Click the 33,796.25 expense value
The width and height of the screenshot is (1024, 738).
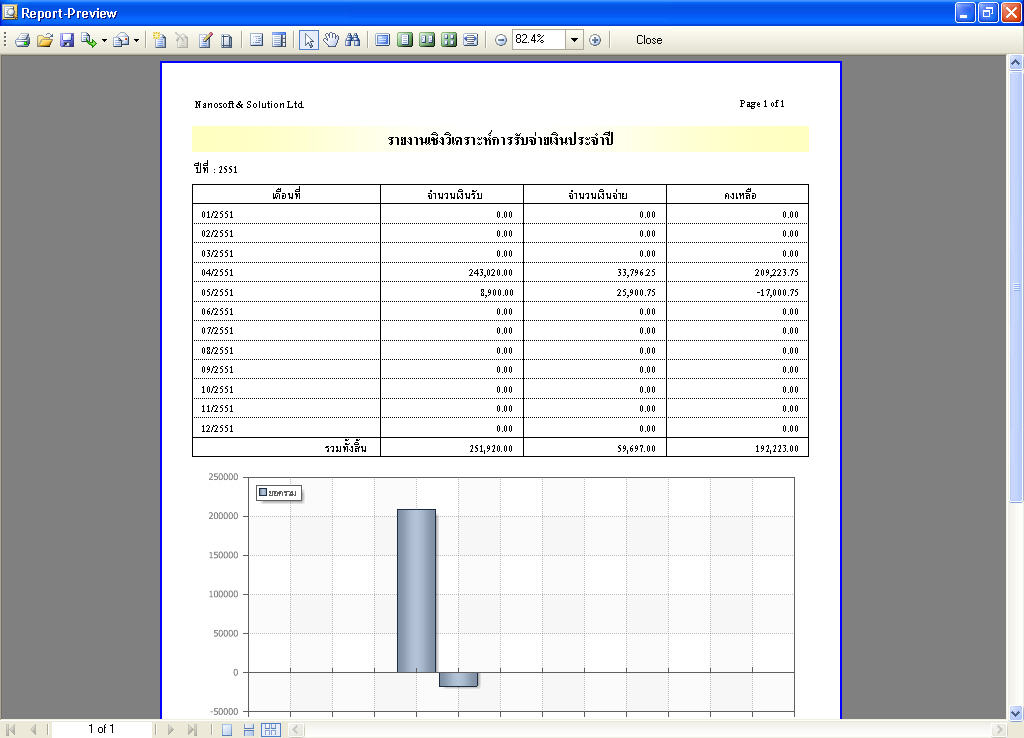coord(636,273)
